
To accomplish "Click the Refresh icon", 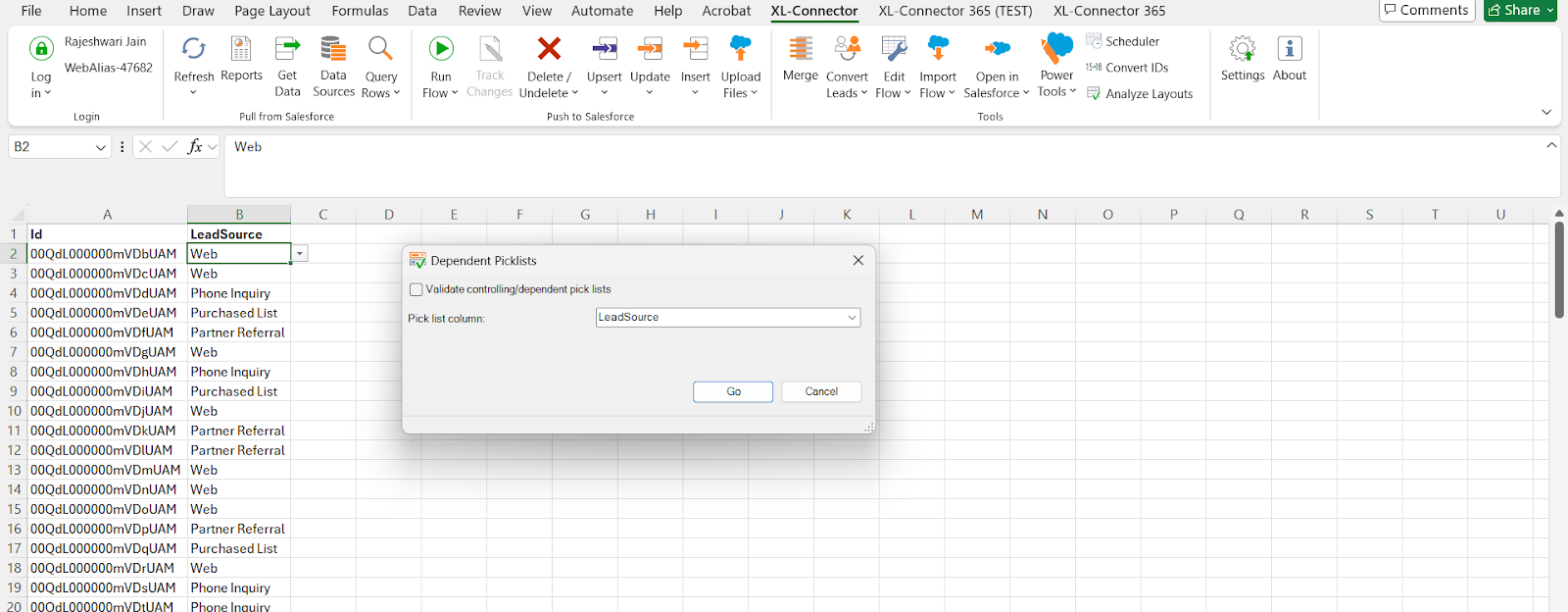I will pyautogui.click(x=194, y=49).
